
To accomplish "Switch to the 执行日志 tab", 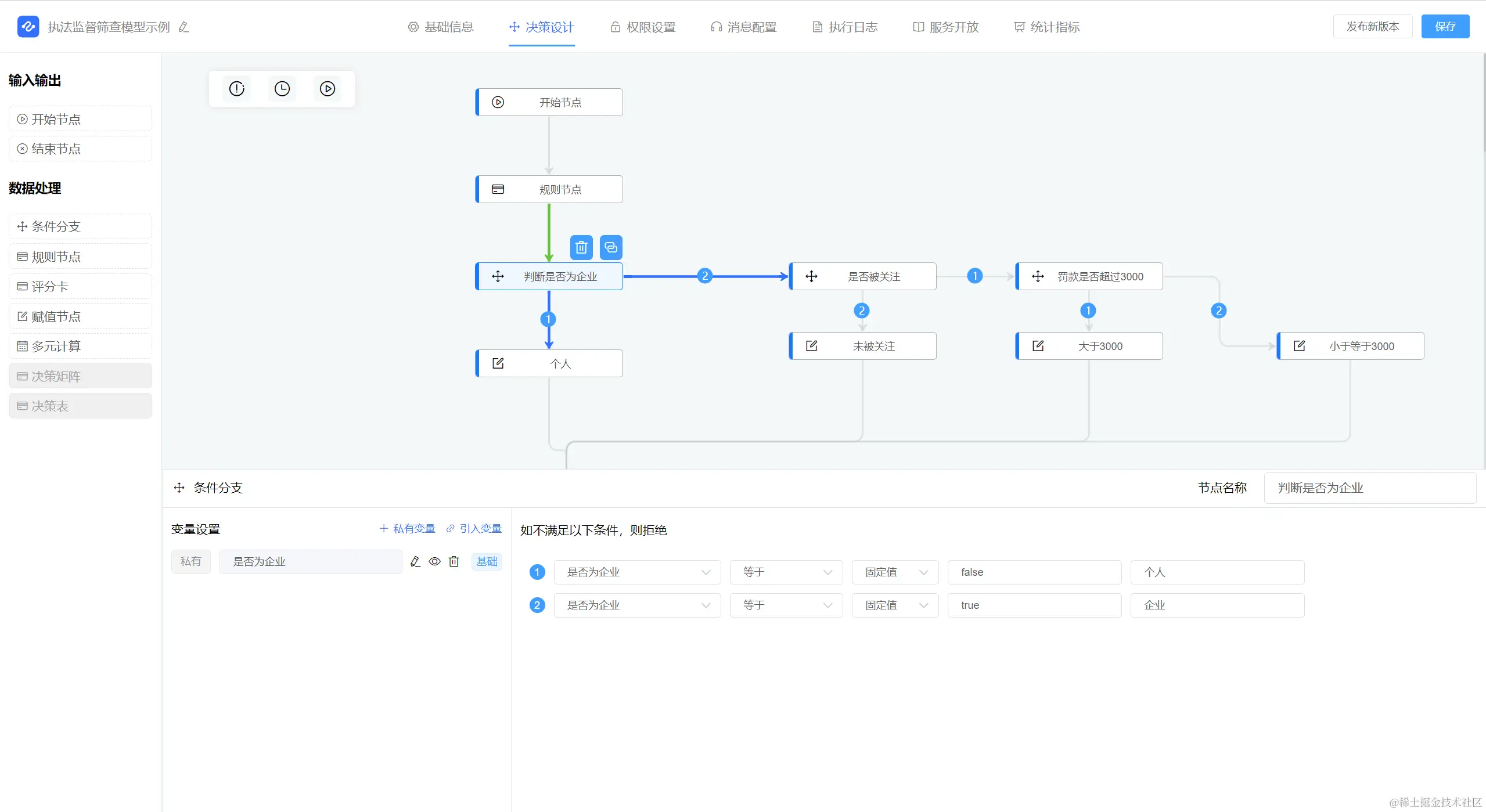I will click(844, 27).
